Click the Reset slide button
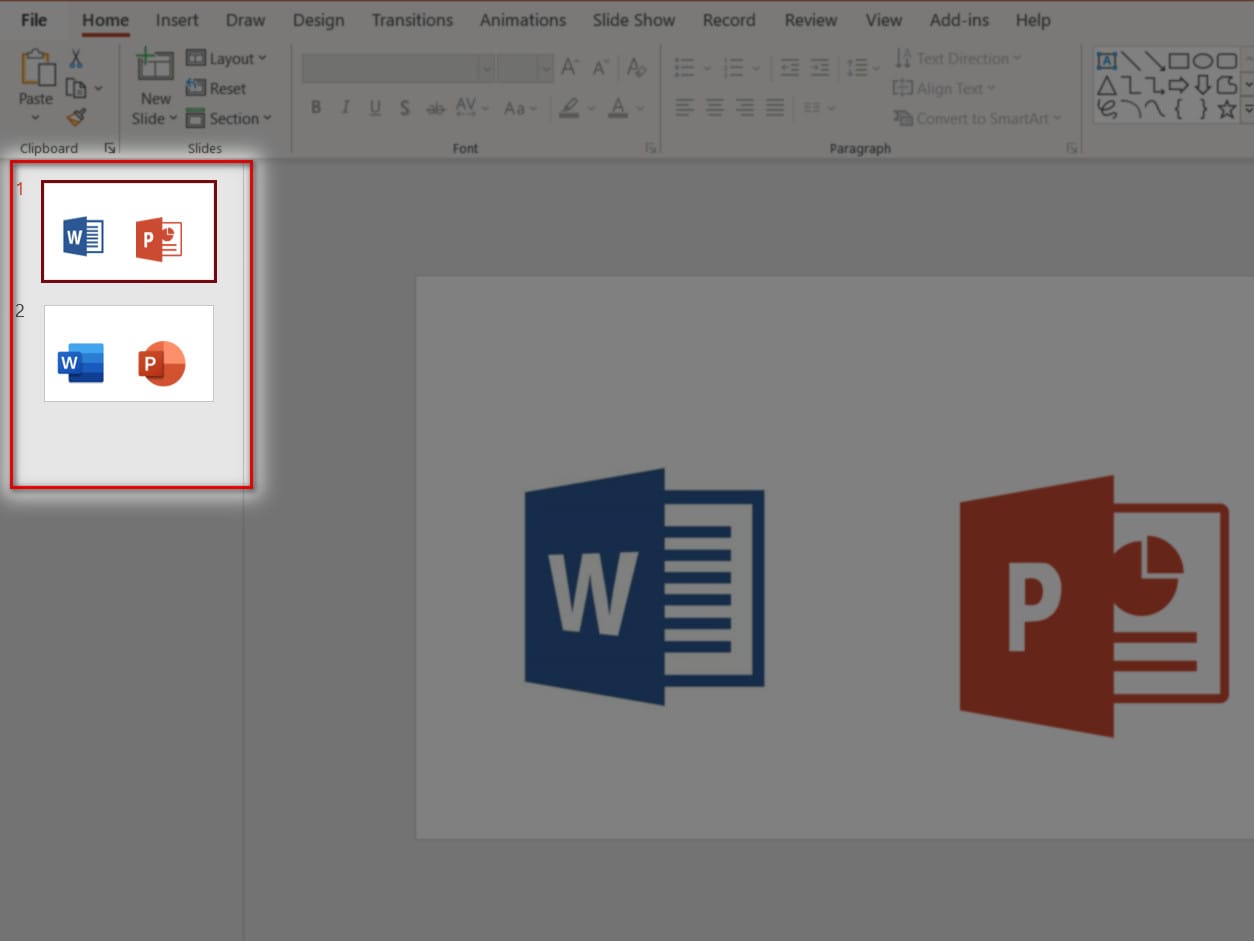The image size is (1254, 941). 216,88
